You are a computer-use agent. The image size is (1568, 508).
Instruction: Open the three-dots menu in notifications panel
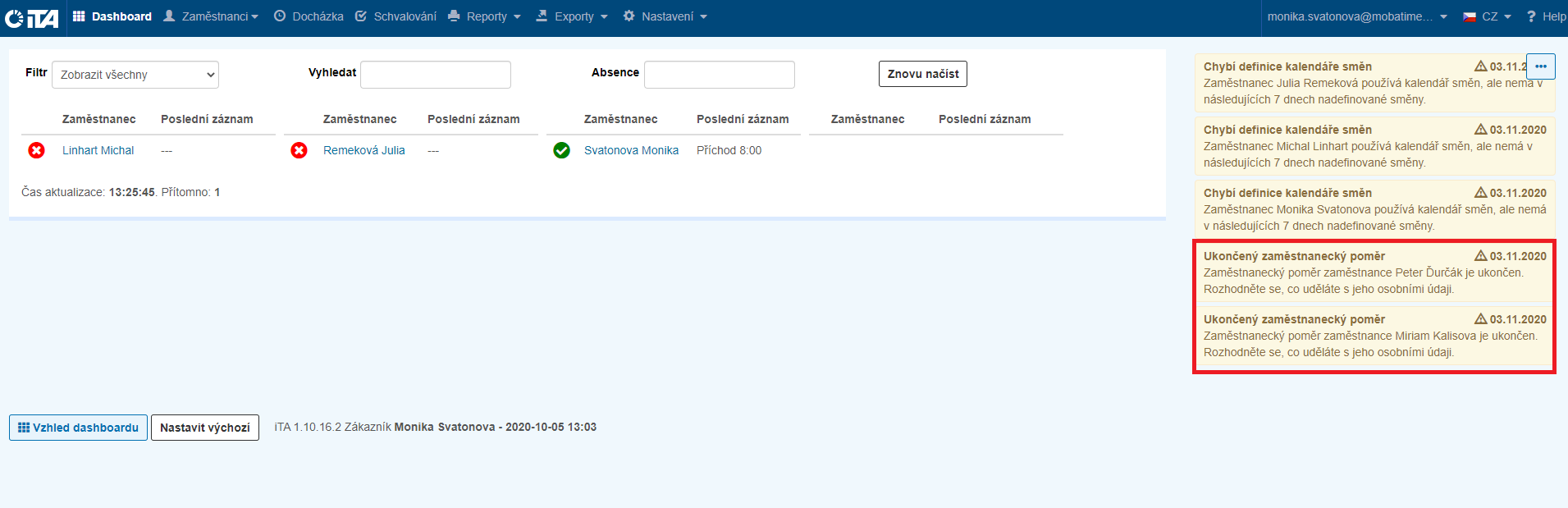click(x=1540, y=66)
